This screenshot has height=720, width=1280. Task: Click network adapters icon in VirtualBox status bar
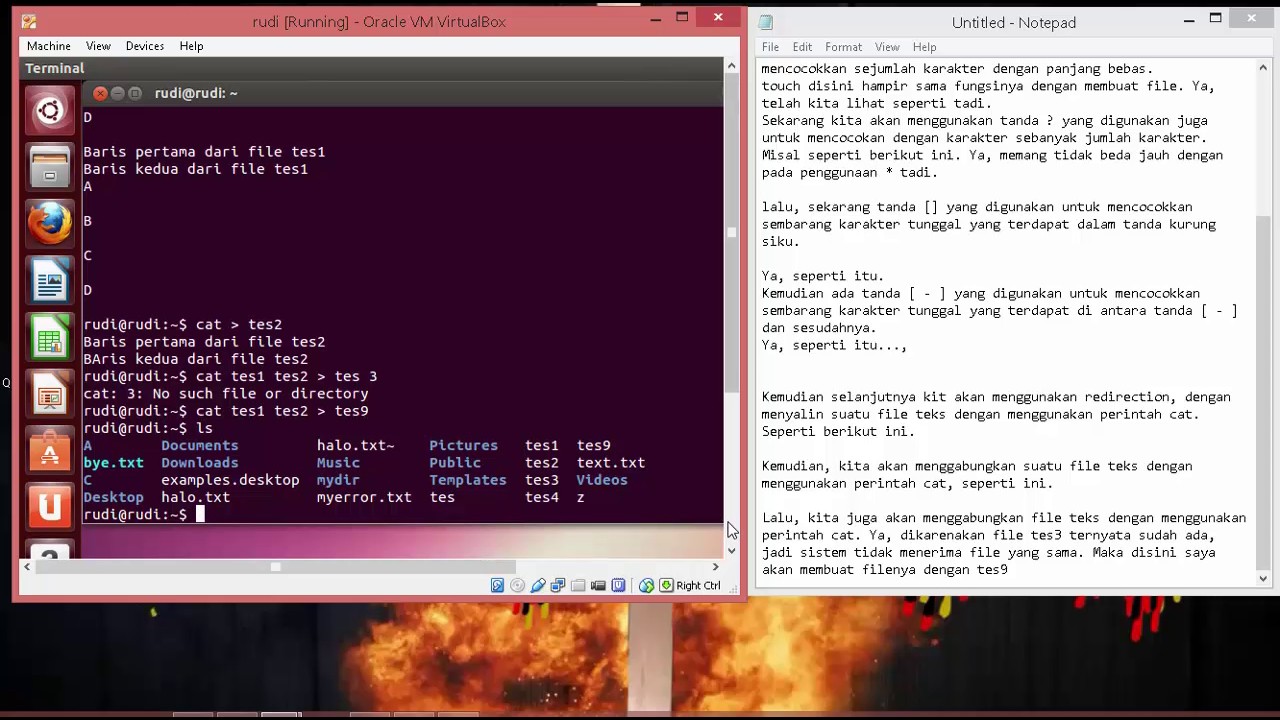pyautogui.click(x=558, y=586)
